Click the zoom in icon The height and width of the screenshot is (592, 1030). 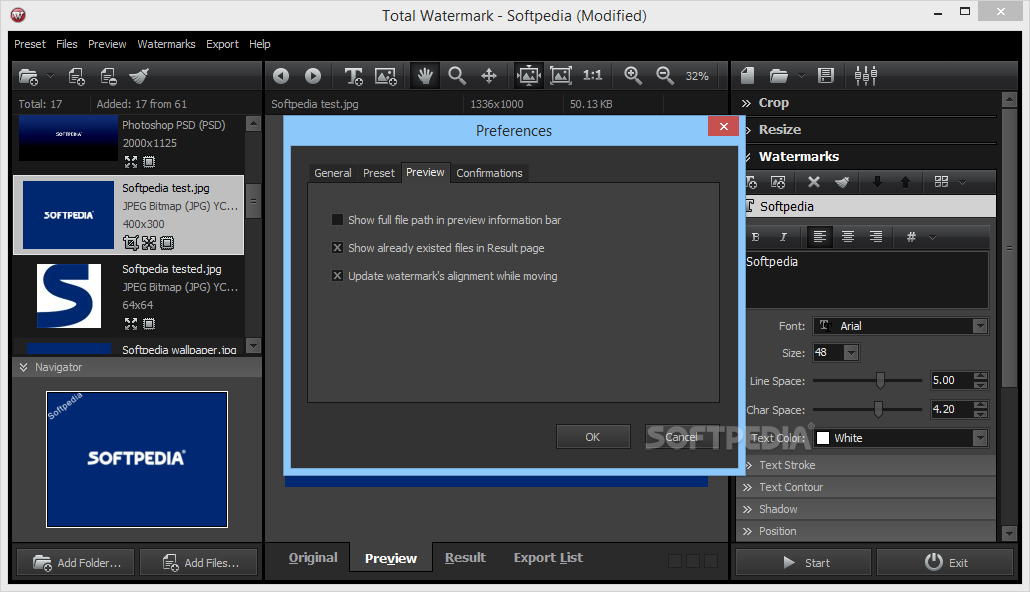click(633, 76)
